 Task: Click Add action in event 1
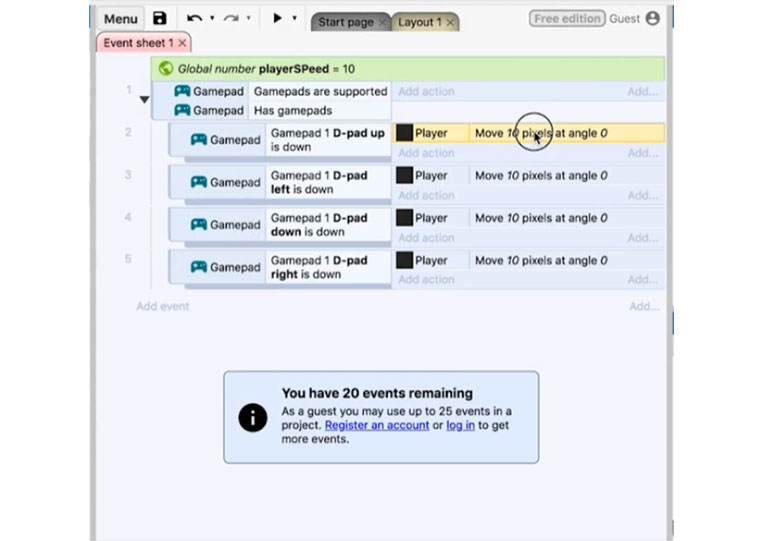click(x=426, y=91)
